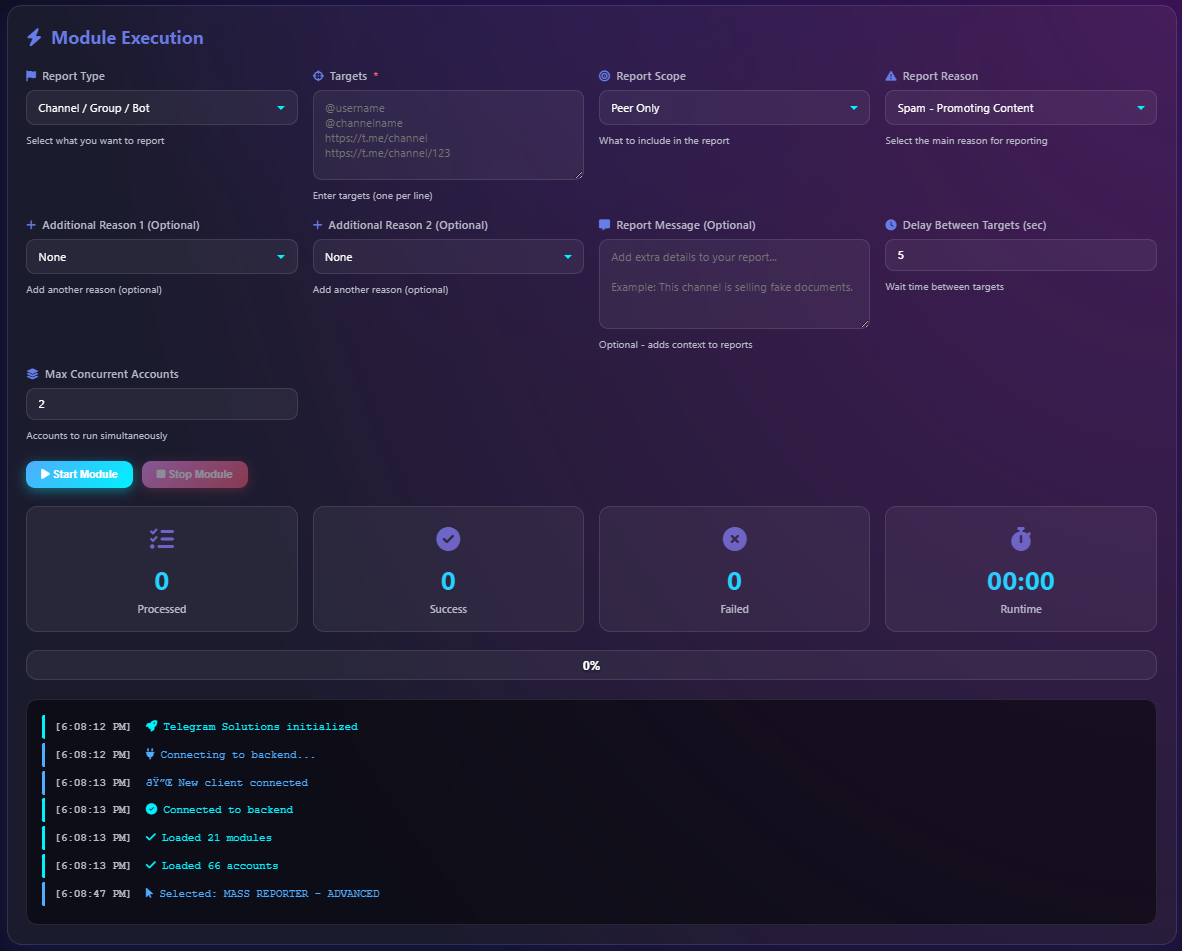Click the crosshair target icon beside Targets
Viewport: 1182px width, 951px height.
(x=318, y=76)
